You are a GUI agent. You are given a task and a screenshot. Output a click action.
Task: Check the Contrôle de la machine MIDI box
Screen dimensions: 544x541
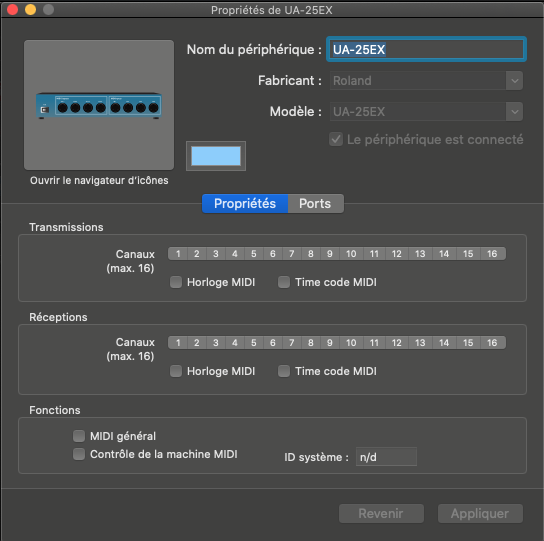pyautogui.click(x=79, y=454)
